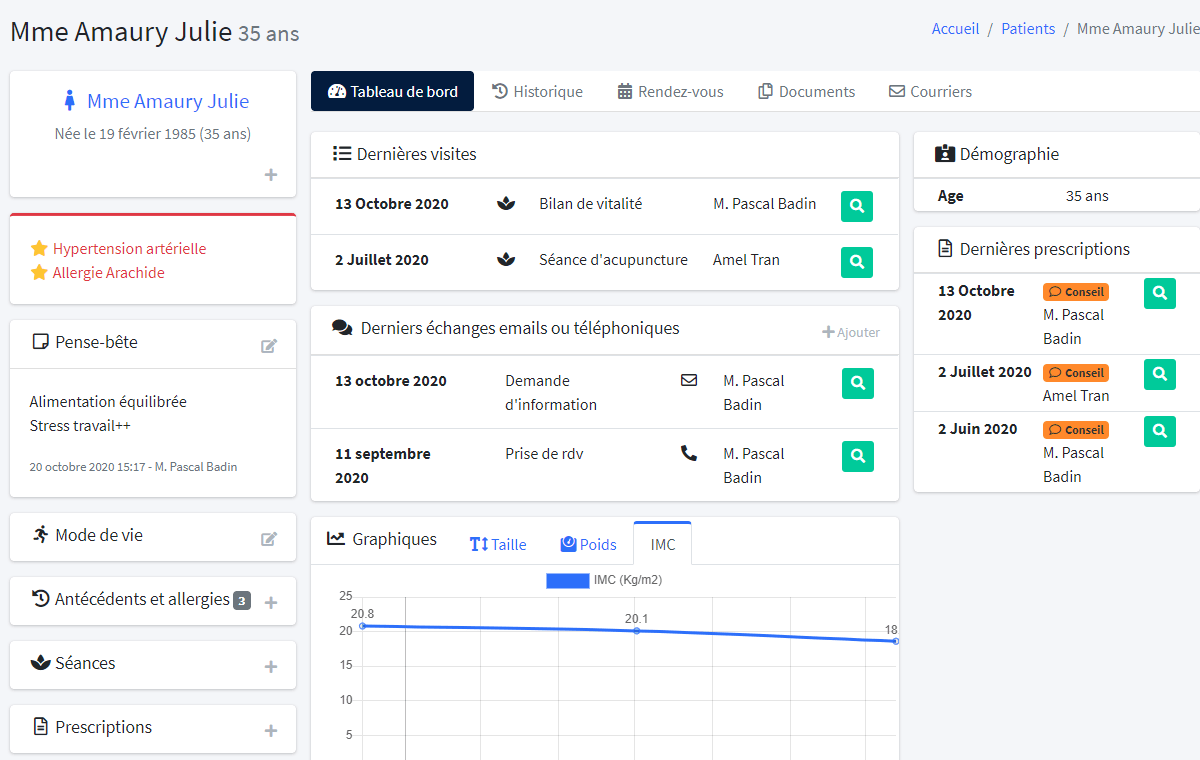Click the plus icon in patient card
Viewport: 1200px width, 760px height.
pyautogui.click(x=270, y=175)
